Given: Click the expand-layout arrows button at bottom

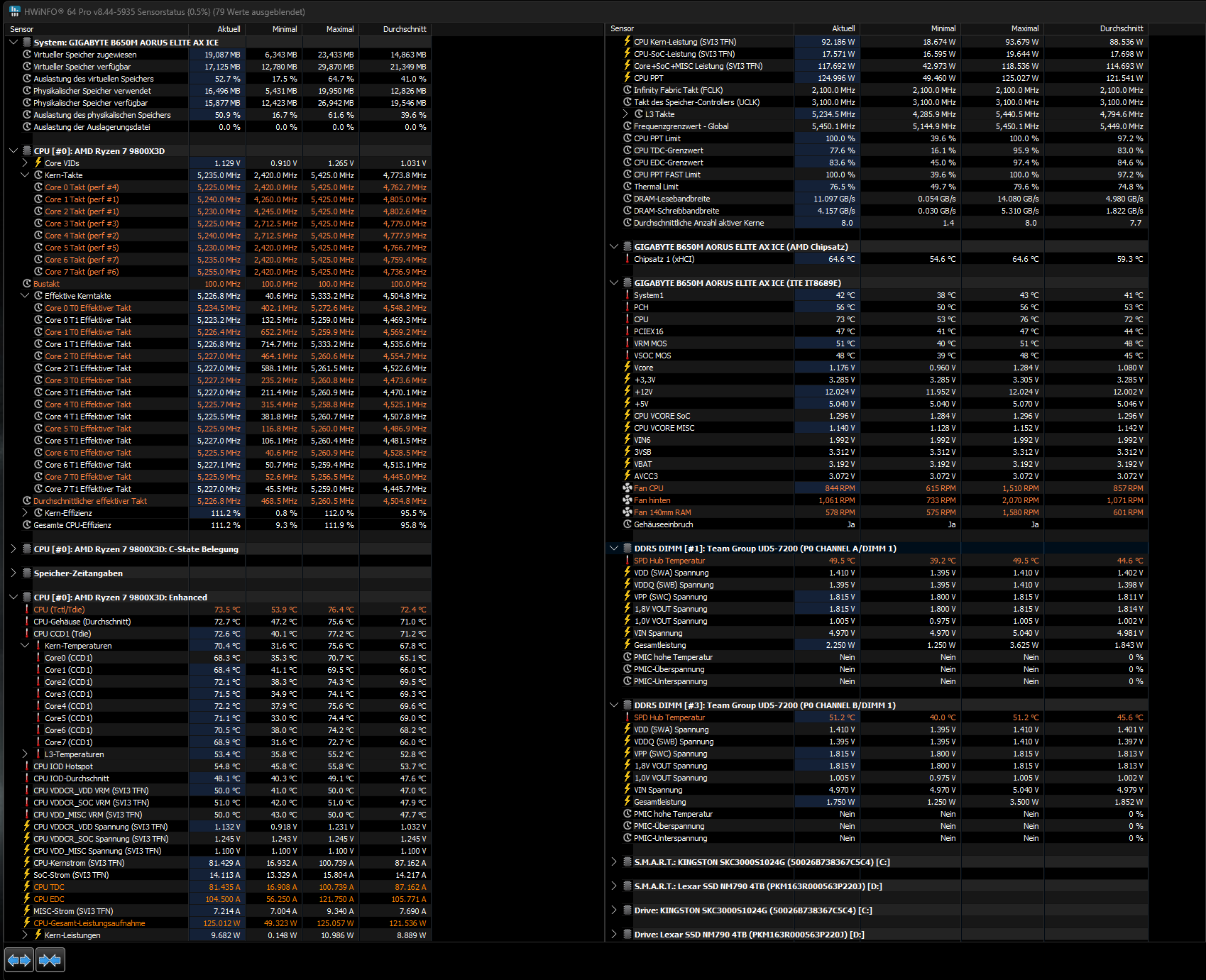Looking at the screenshot, I should point(19,960).
